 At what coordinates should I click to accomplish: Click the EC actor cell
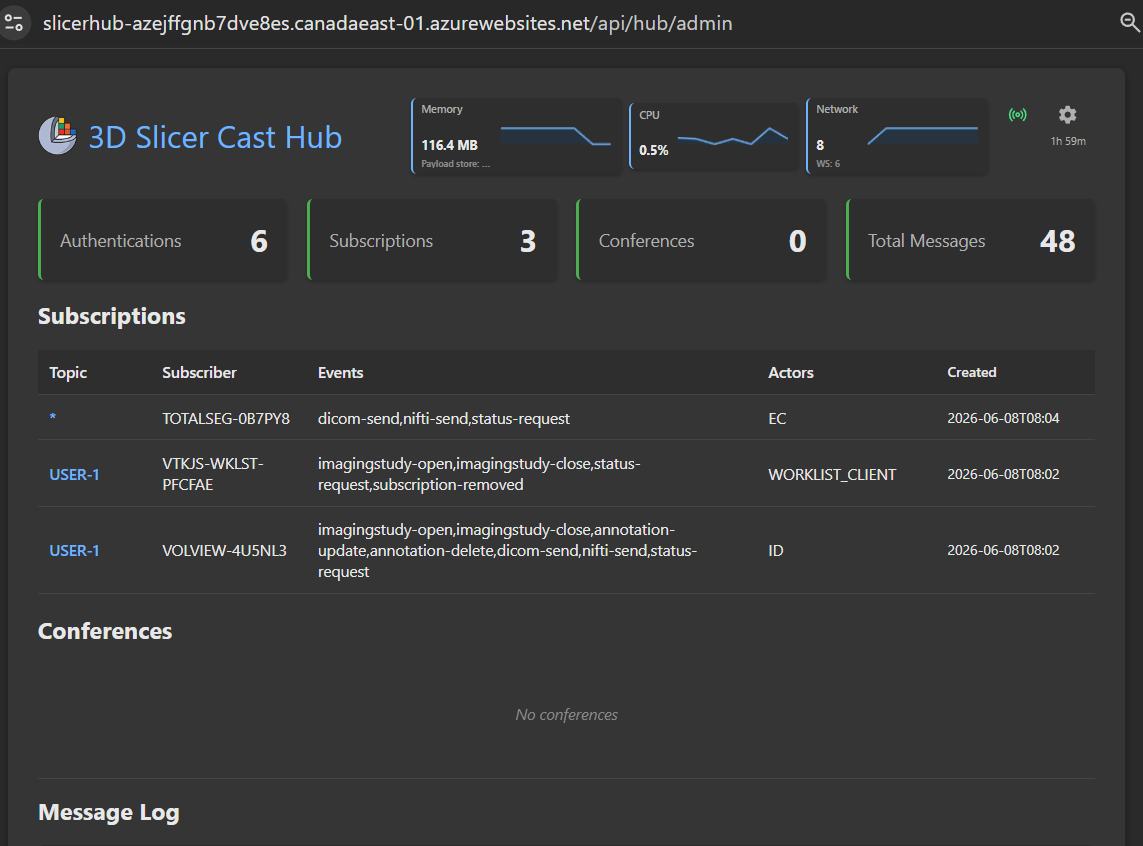[x=777, y=418]
